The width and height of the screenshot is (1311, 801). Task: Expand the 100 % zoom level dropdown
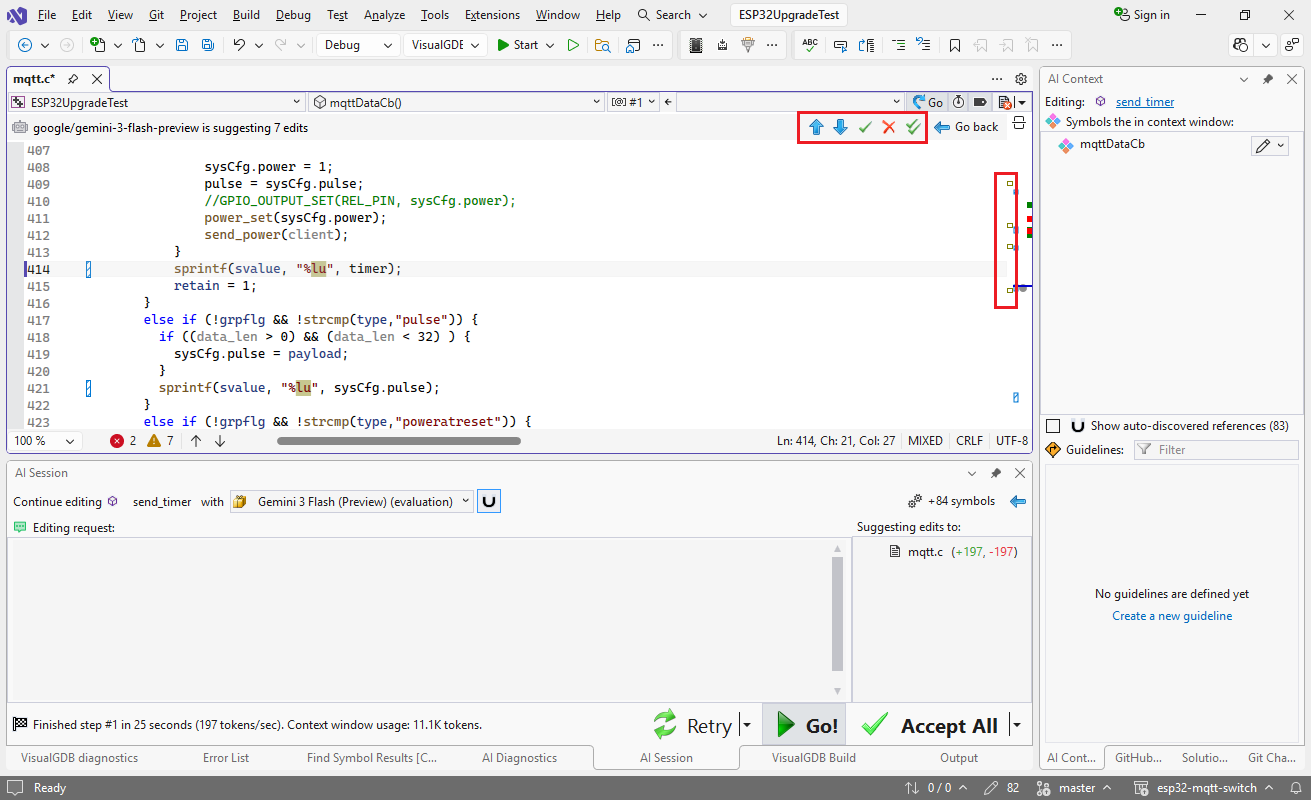click(x=70, y=441)
